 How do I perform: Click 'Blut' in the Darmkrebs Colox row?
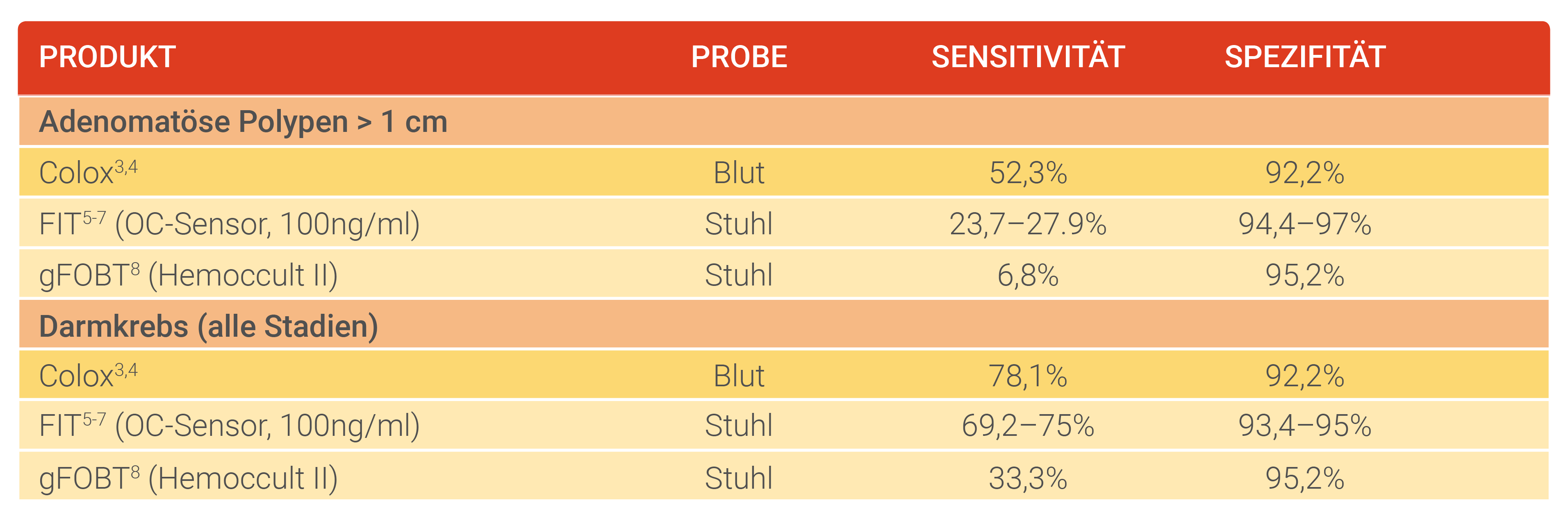pos(738,376)
